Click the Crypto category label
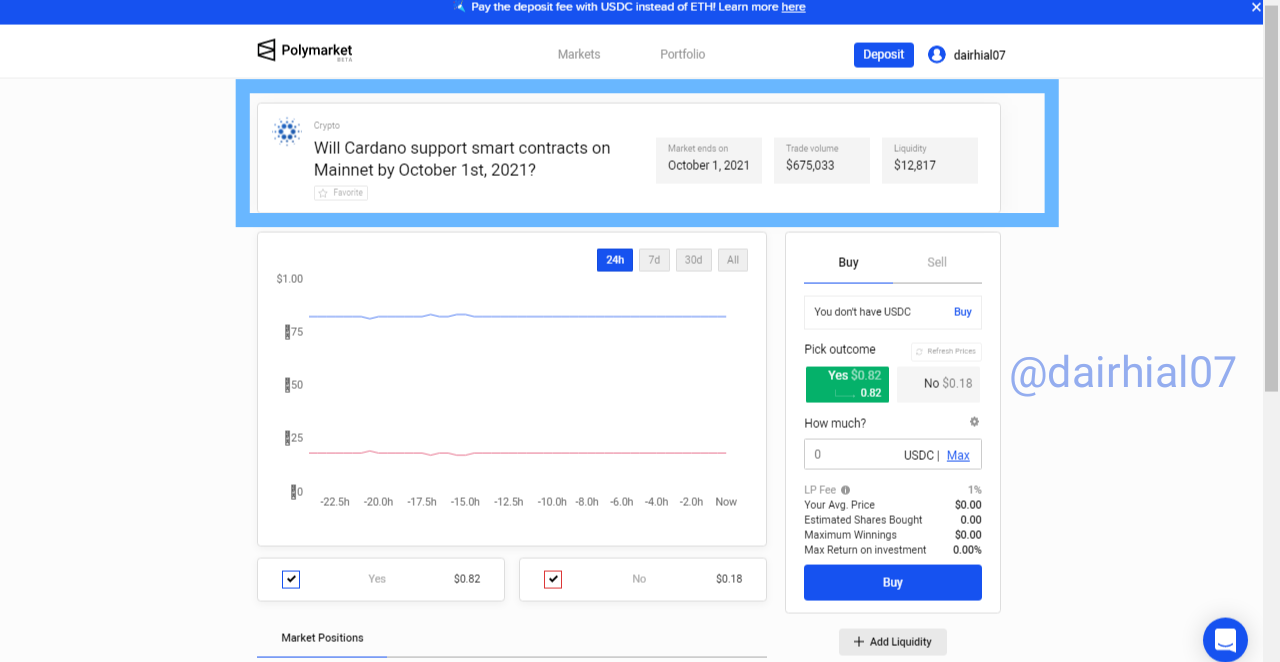This screenshot has width=1280, height=662. pos(327,126)
